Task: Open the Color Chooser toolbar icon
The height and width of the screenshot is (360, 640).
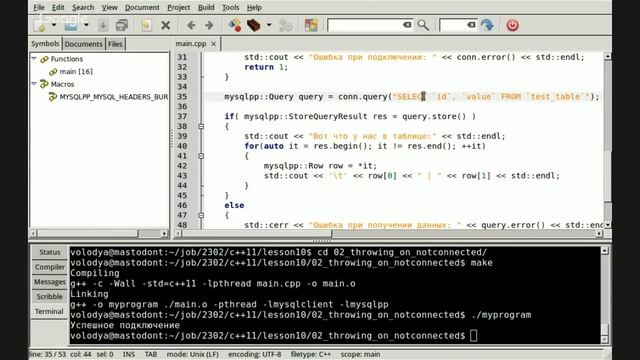Action: (311, 25)
